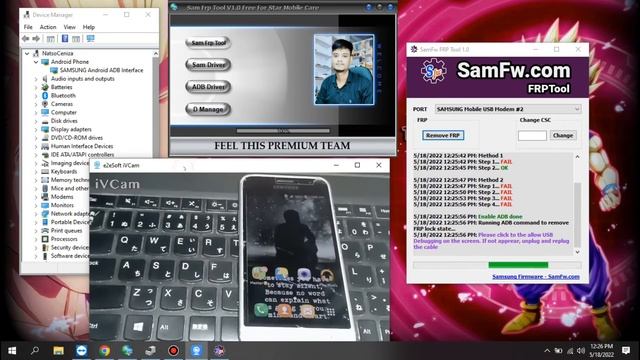Click the ADB Driver button
This screenshot has width=640, height=360.
click(208, 87)
